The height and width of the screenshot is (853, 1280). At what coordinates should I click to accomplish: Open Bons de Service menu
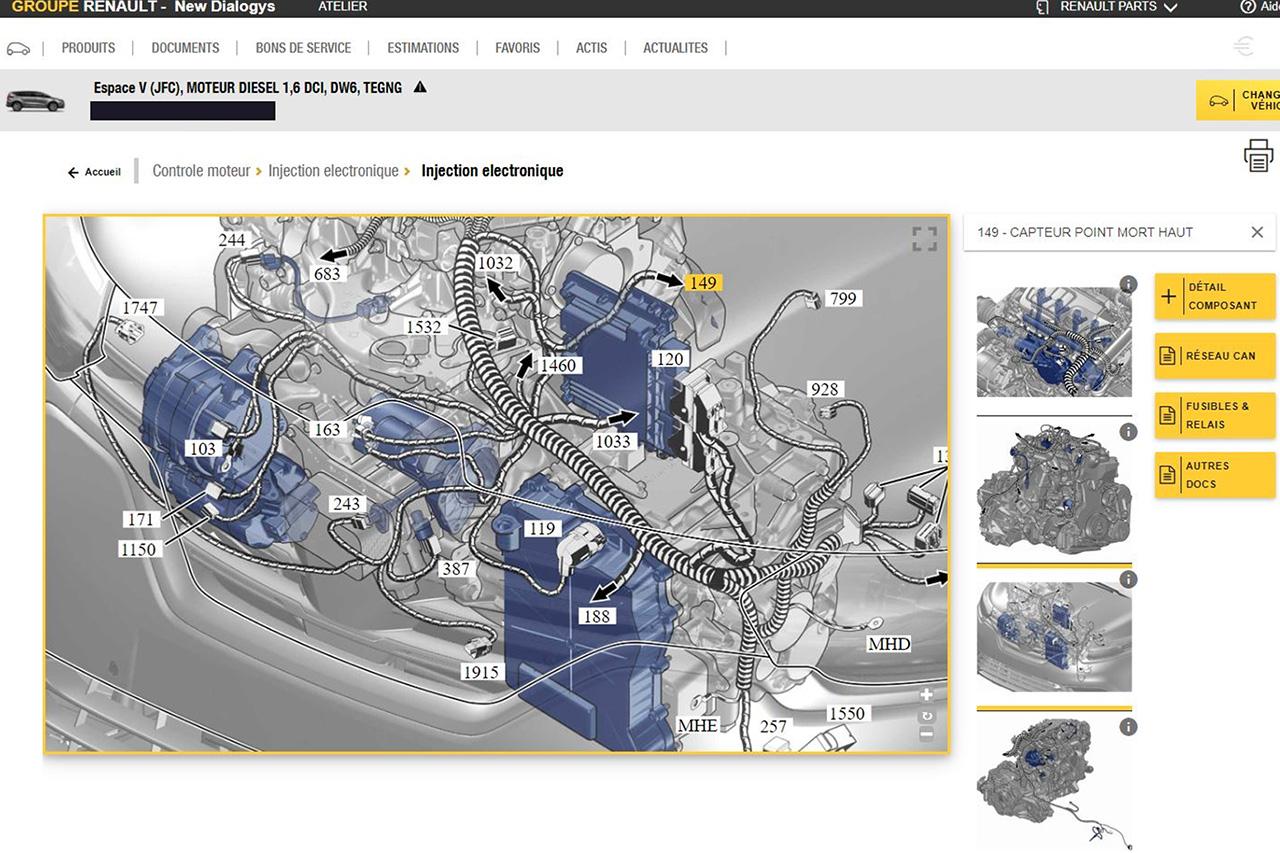click(x=303, y=47)
